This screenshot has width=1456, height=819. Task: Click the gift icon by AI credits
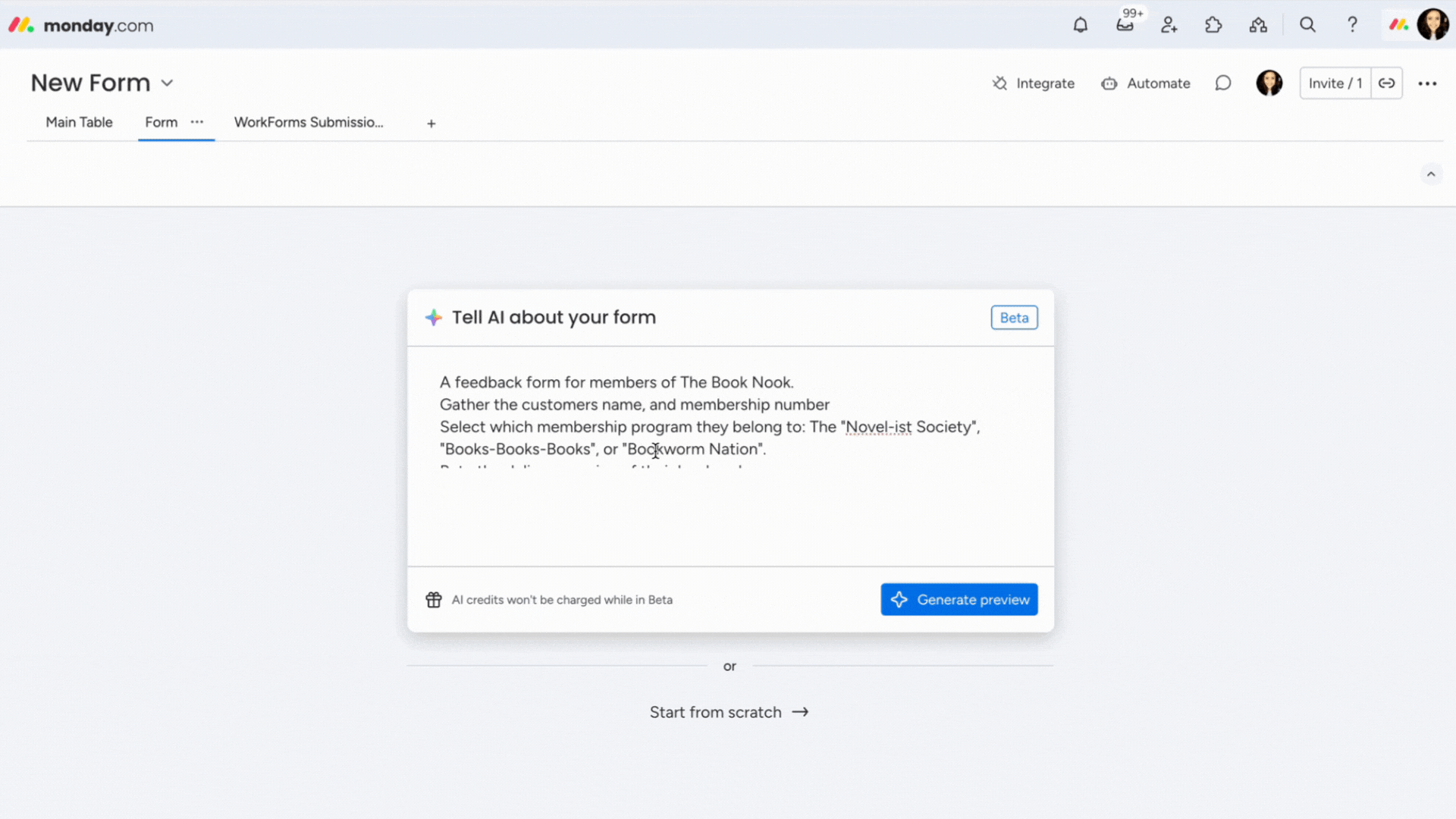[434, 600]
